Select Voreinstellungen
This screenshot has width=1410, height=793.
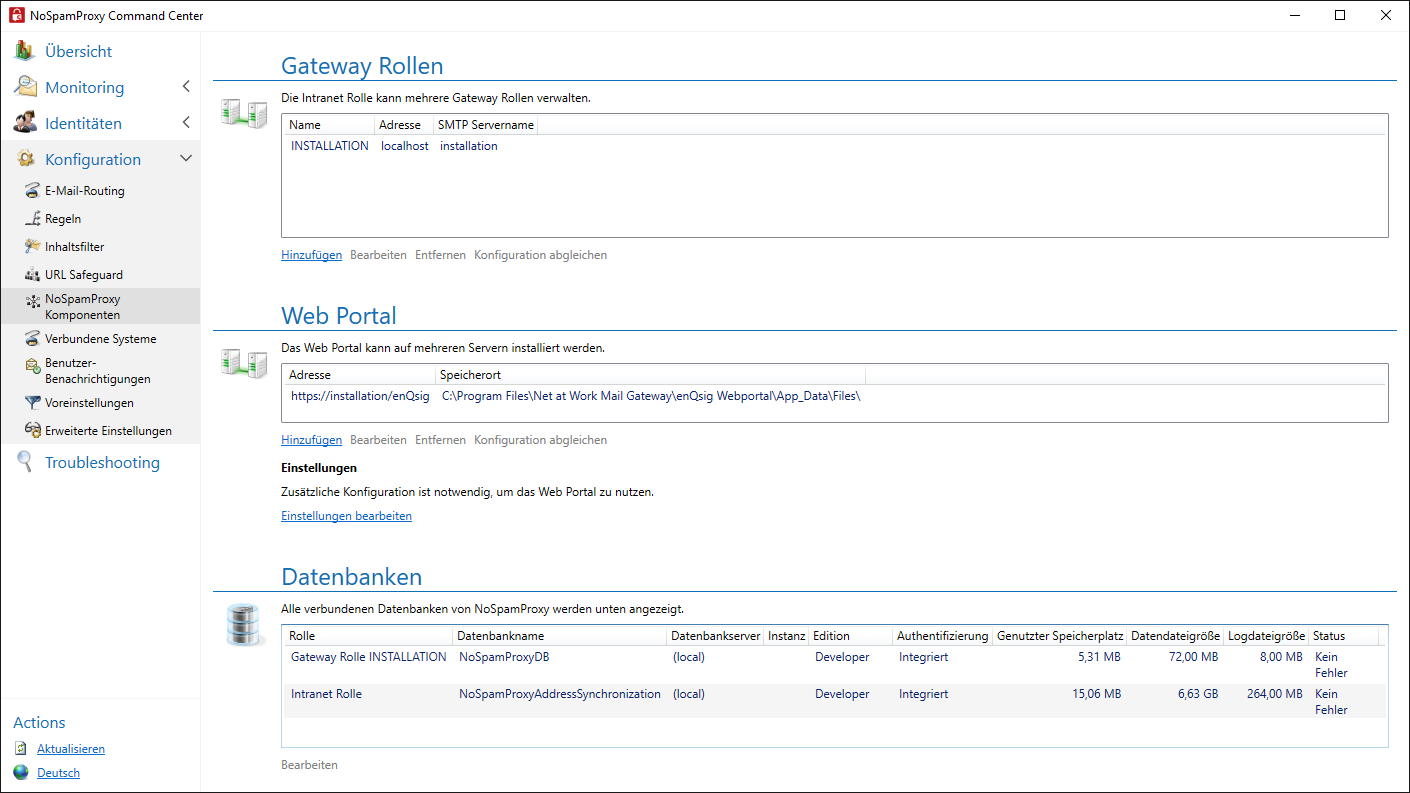click(x=89, y=403)
